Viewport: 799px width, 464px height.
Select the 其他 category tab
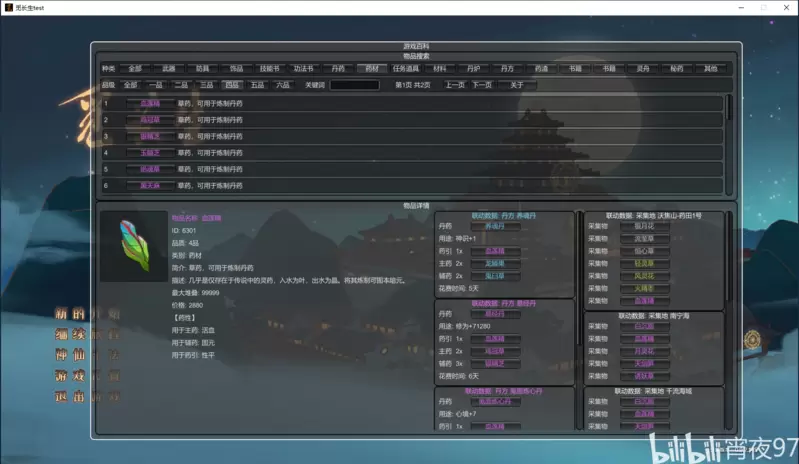click(x=710, y=68)
